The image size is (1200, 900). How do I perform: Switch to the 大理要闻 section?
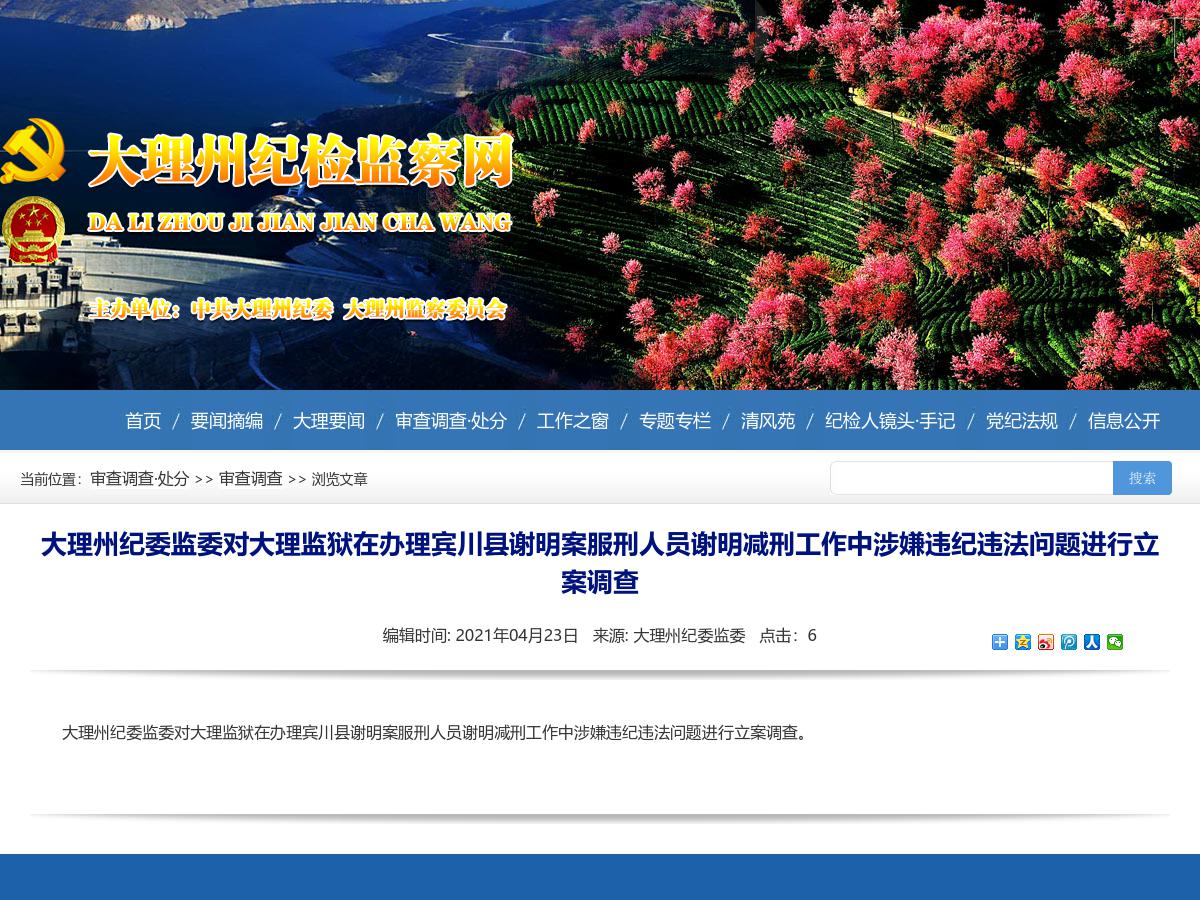(x=329, y=420)
